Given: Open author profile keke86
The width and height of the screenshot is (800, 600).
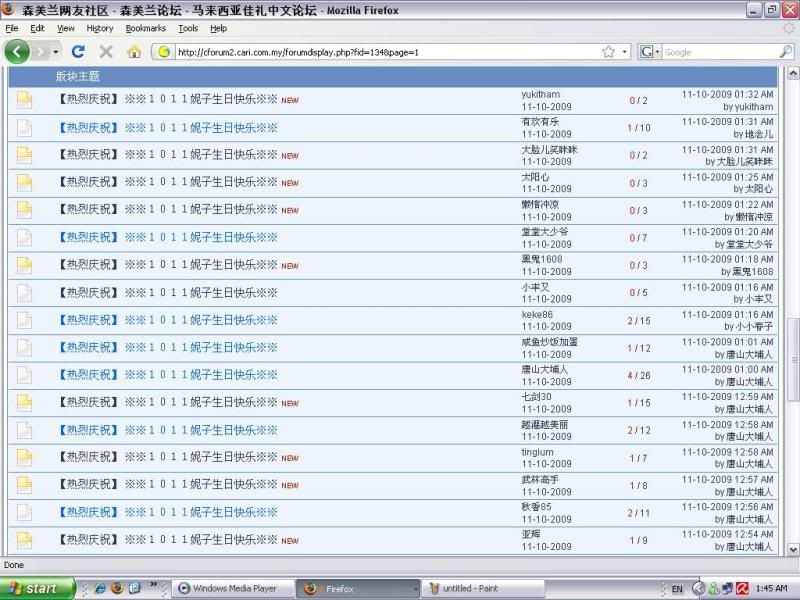Looking at the screenshot, I should tap(537, 314).
